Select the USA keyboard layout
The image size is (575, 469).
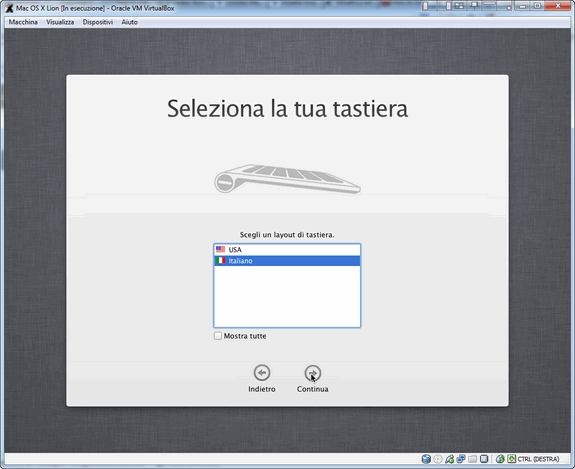287,250
